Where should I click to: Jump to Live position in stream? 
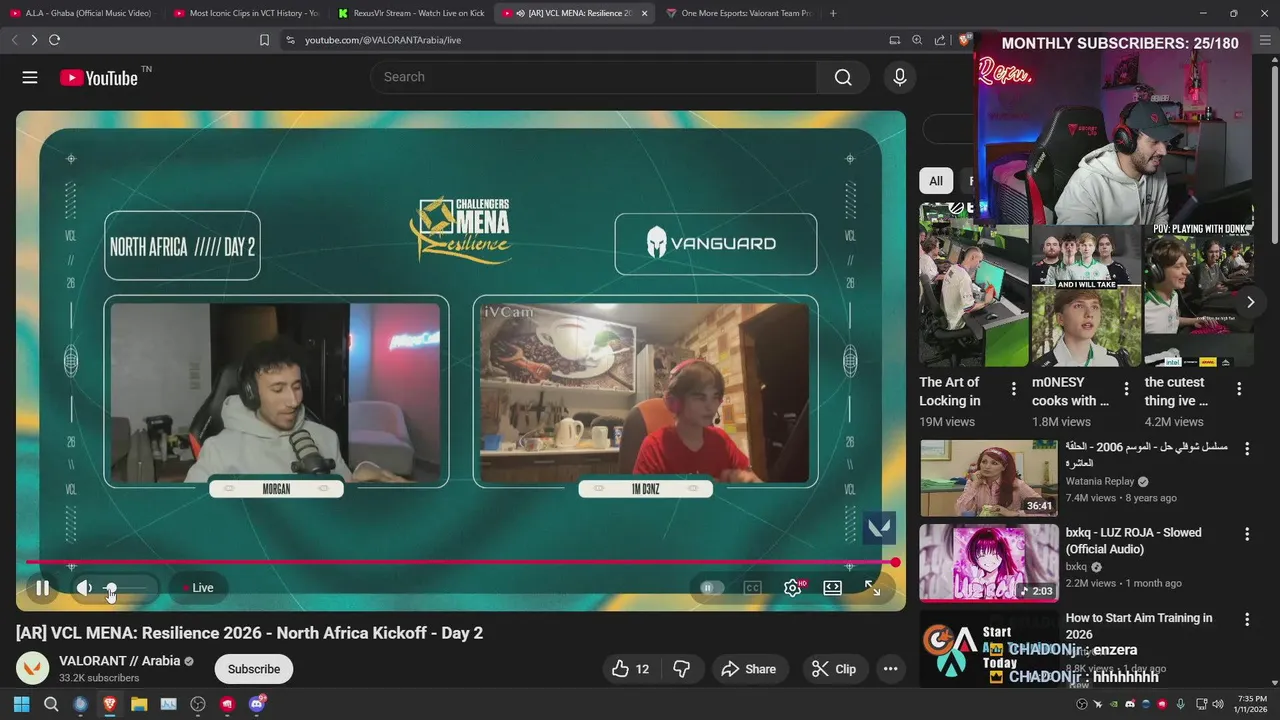[x=197, y=588]
